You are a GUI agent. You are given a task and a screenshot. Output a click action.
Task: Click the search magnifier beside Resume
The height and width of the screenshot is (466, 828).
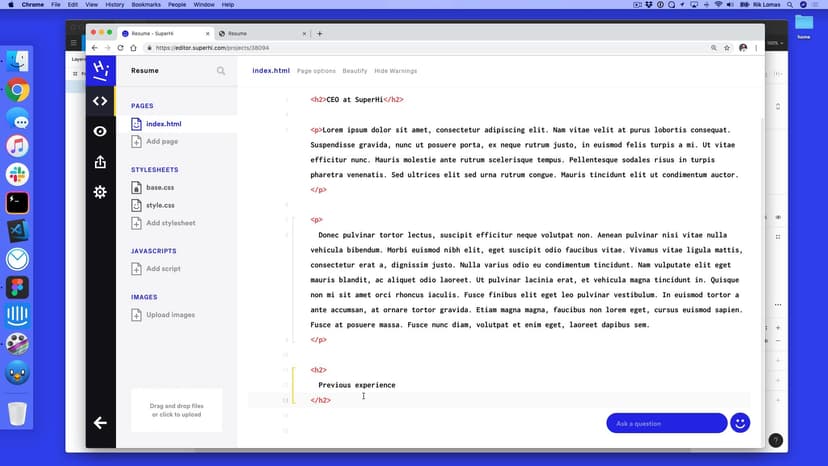[221, 71]
